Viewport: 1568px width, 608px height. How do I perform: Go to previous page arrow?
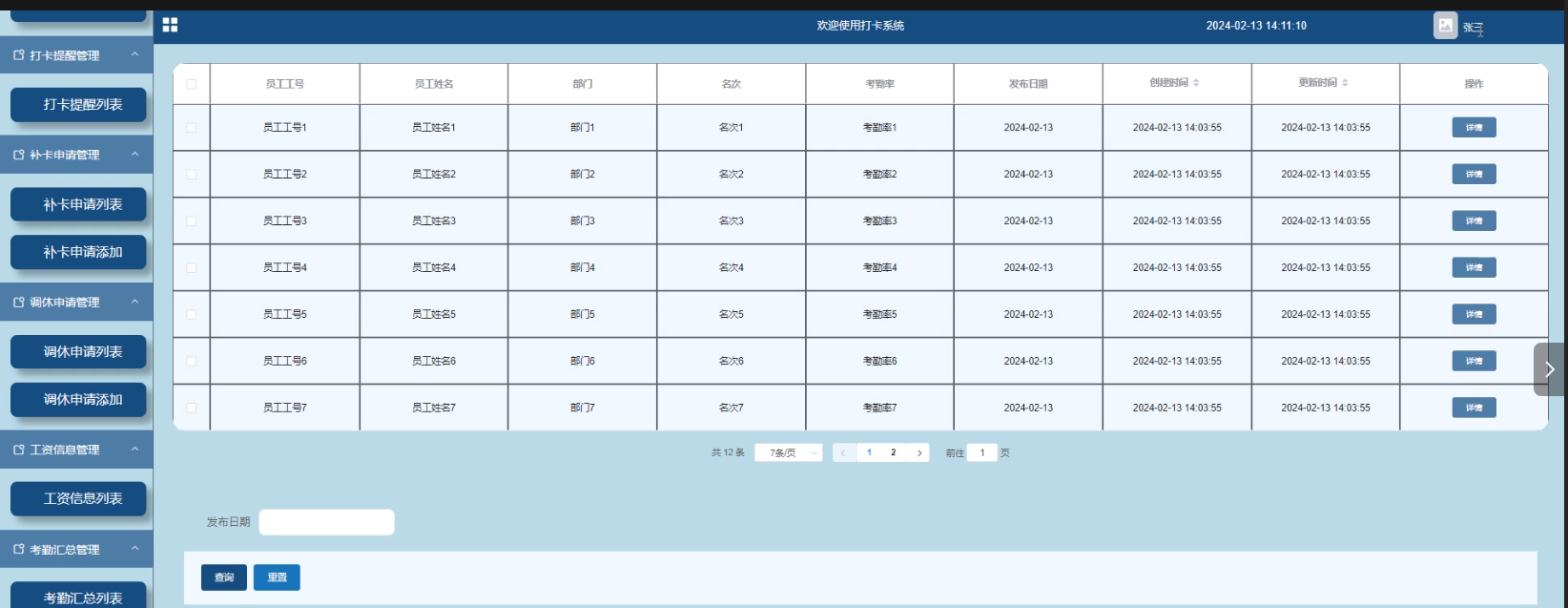click(x=843, y=452)
